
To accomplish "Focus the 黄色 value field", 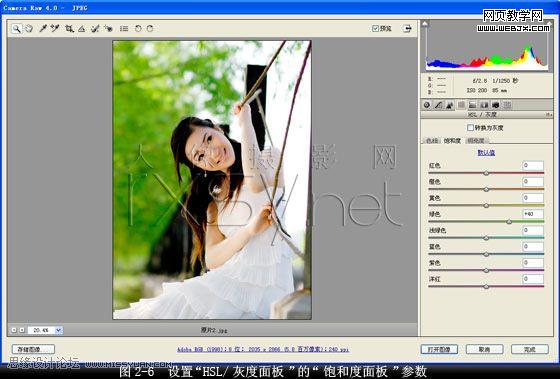I will pyautogui.click(x=533, y=198).
